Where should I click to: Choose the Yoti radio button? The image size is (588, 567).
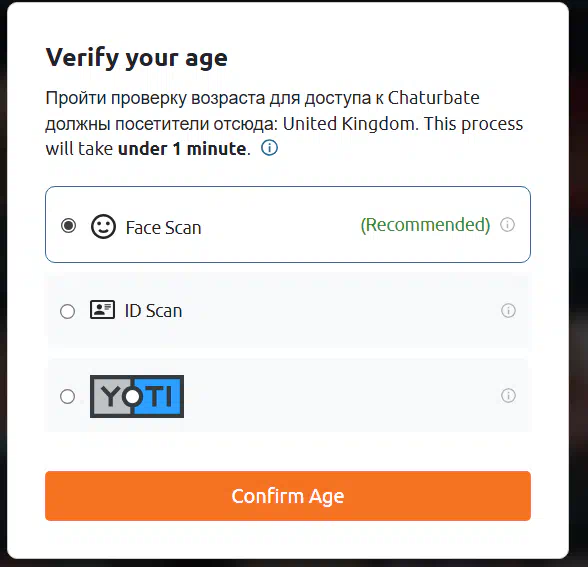pyautogui.click(x=68, y=396)
